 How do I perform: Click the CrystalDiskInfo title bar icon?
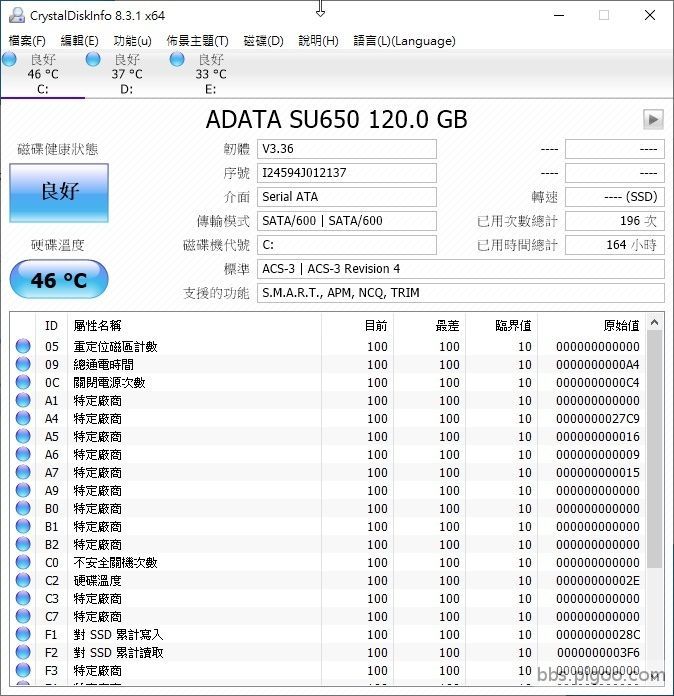point(16,16)
